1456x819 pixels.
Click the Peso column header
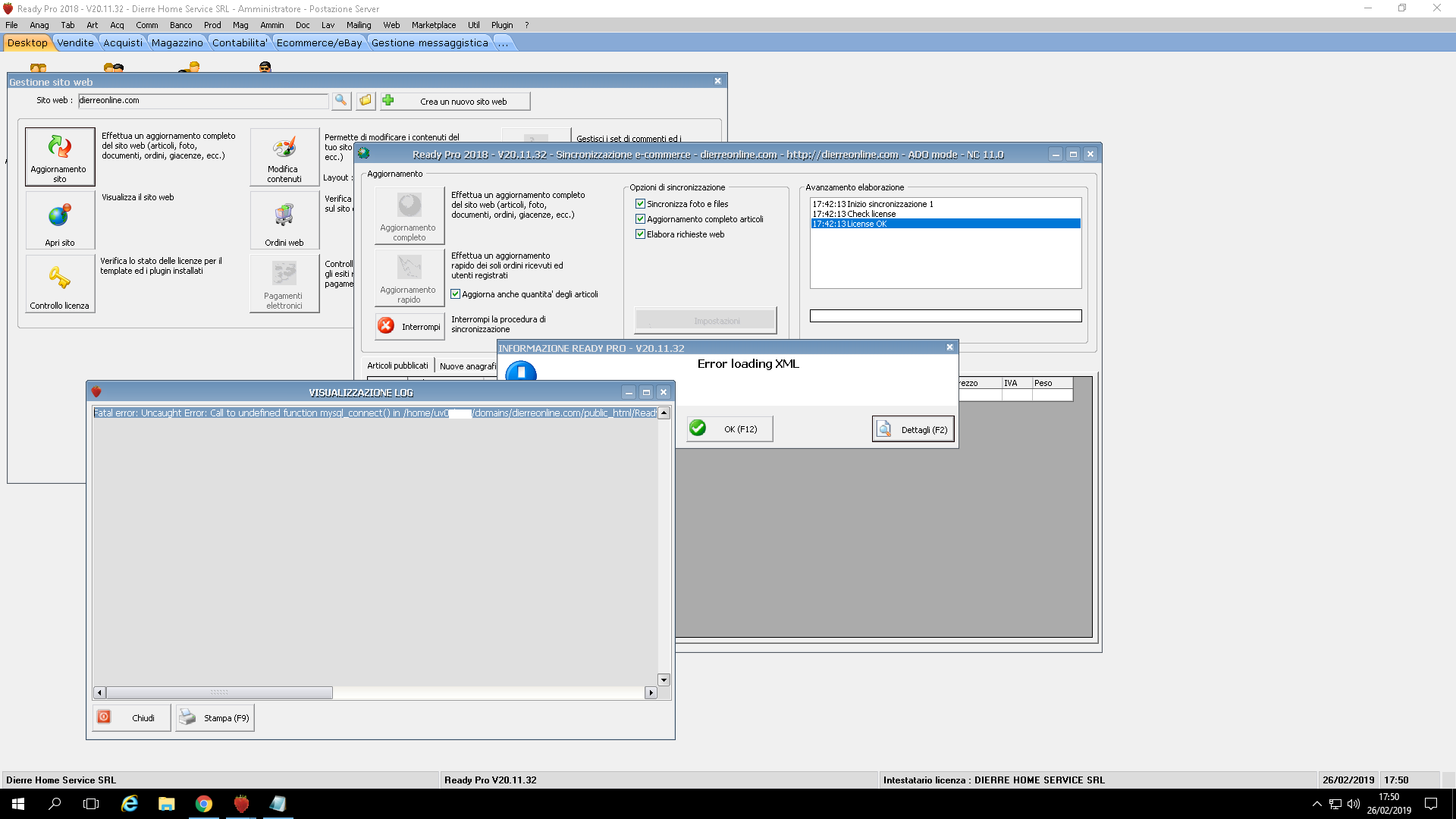click(1053, 383)
